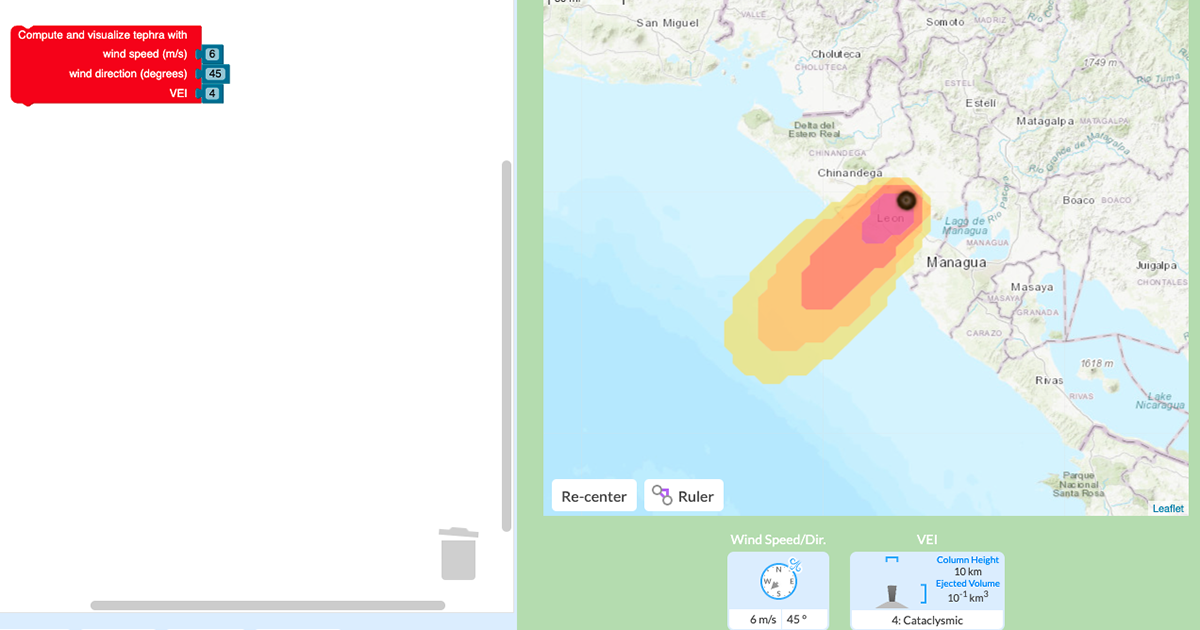Edit the wind direction input showing 45
The image size is (1200, 630).
[x=213, y=73]
